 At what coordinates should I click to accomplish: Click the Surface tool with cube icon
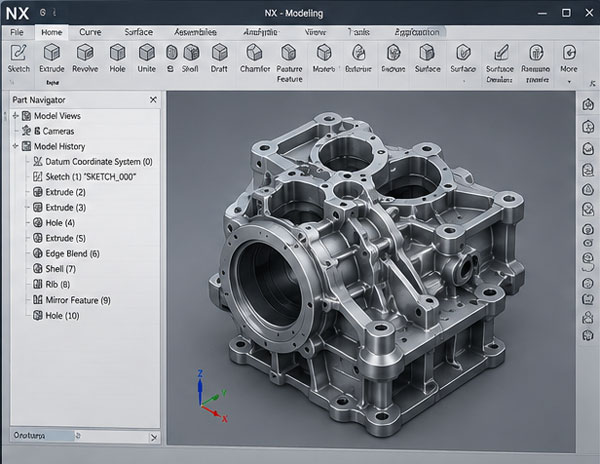(x=427, y=58)
